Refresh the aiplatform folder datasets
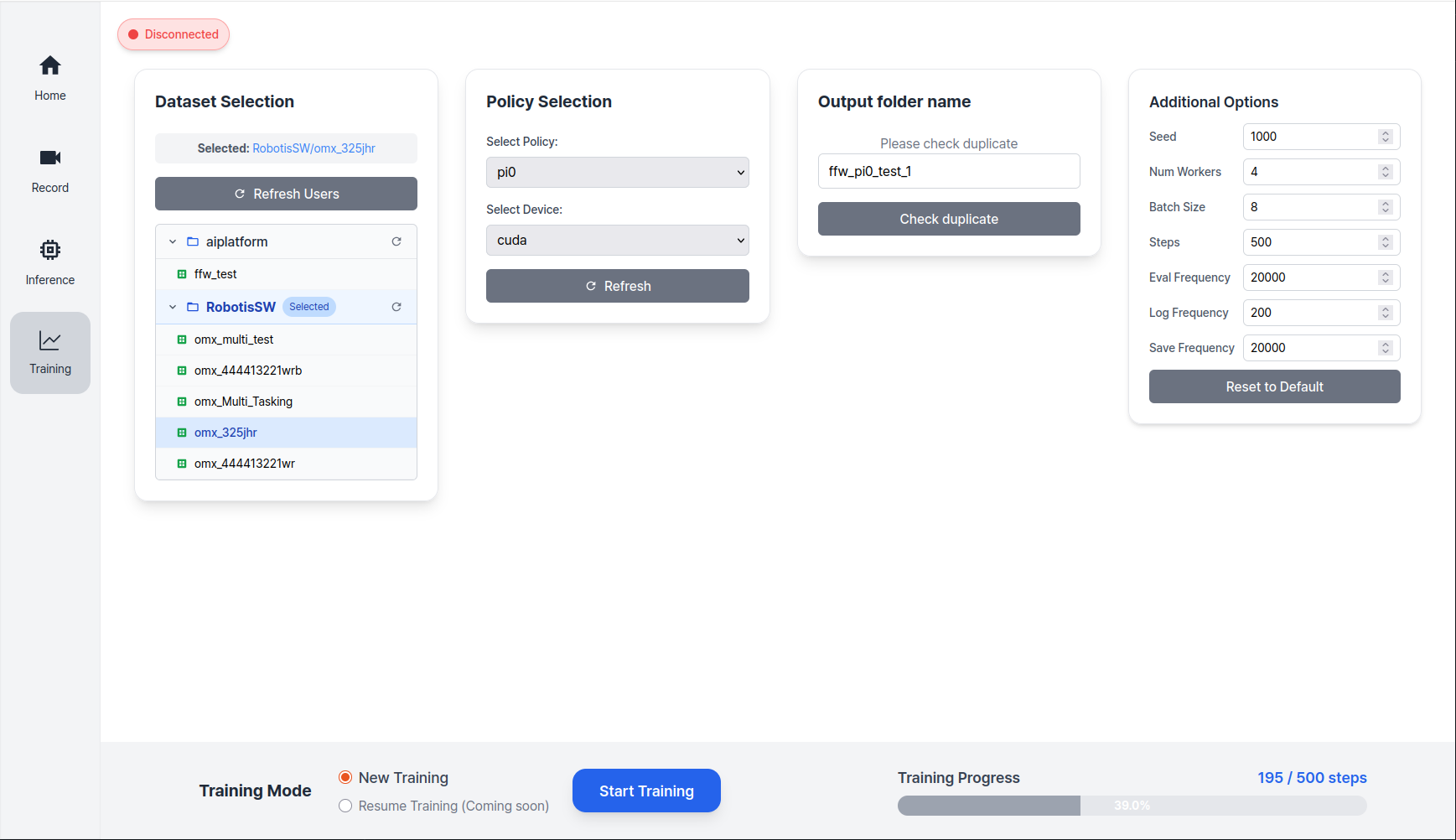This screenshot has height=840, width=1456. [396, 241]
